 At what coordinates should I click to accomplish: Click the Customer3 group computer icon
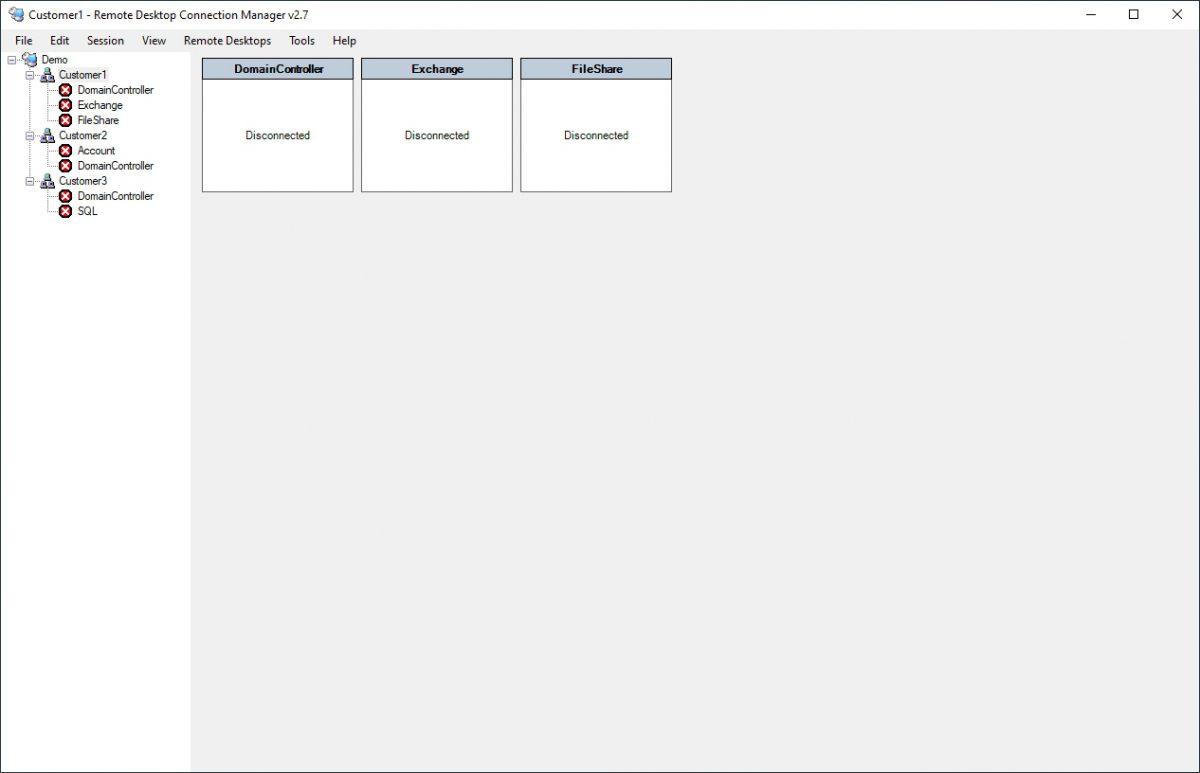(x=47, y=181)
